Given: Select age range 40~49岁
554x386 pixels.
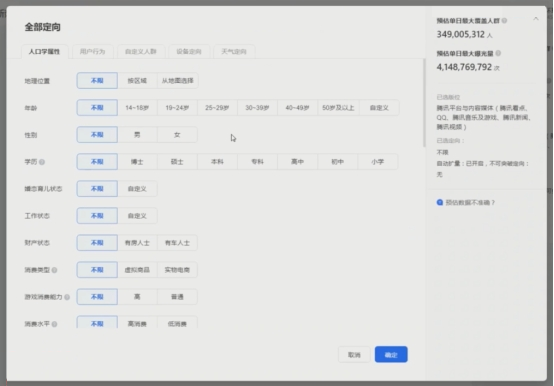Looking at the screenshot, I should (297, 108).
